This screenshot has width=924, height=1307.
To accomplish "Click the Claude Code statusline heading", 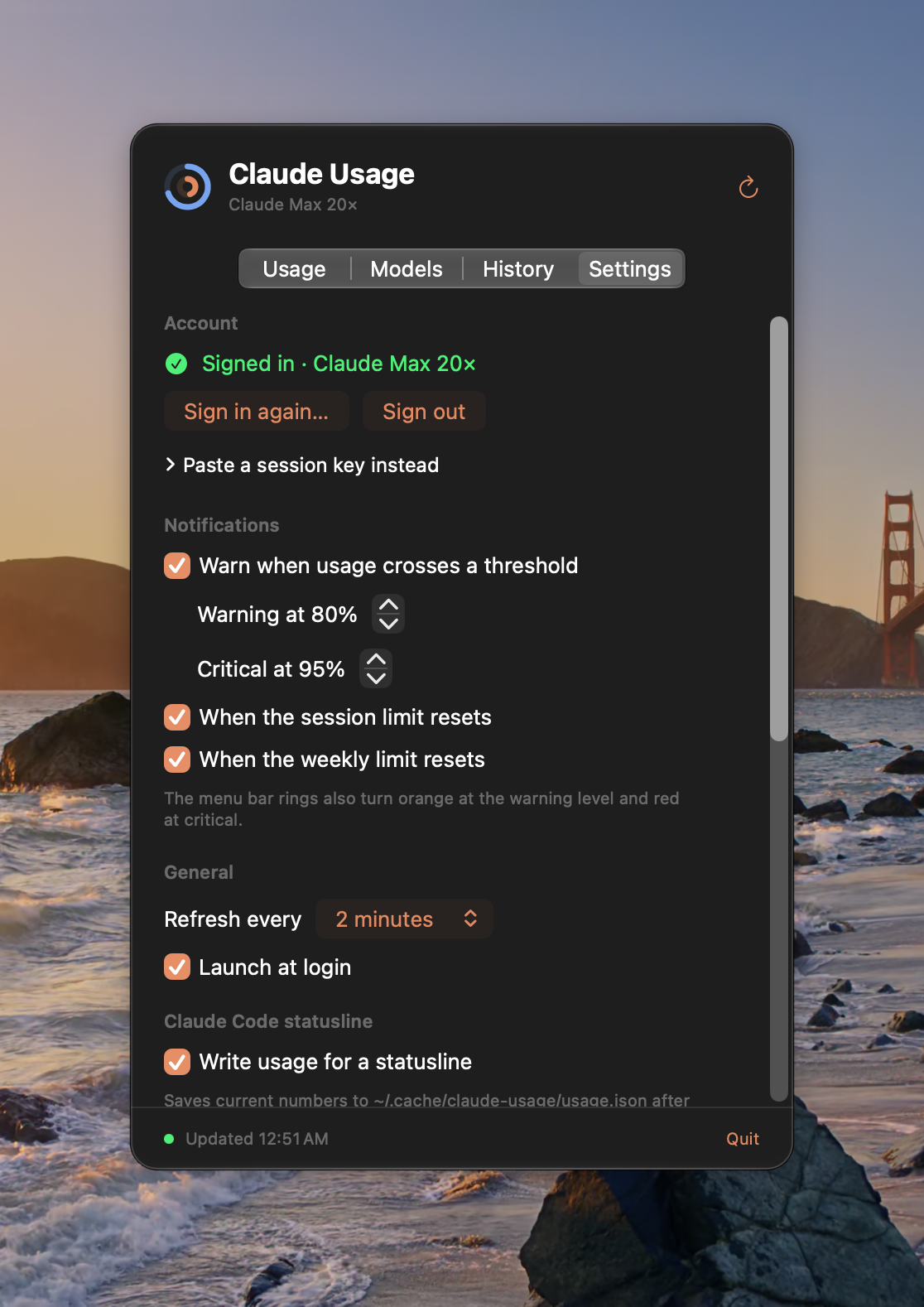I will 268,1021.
